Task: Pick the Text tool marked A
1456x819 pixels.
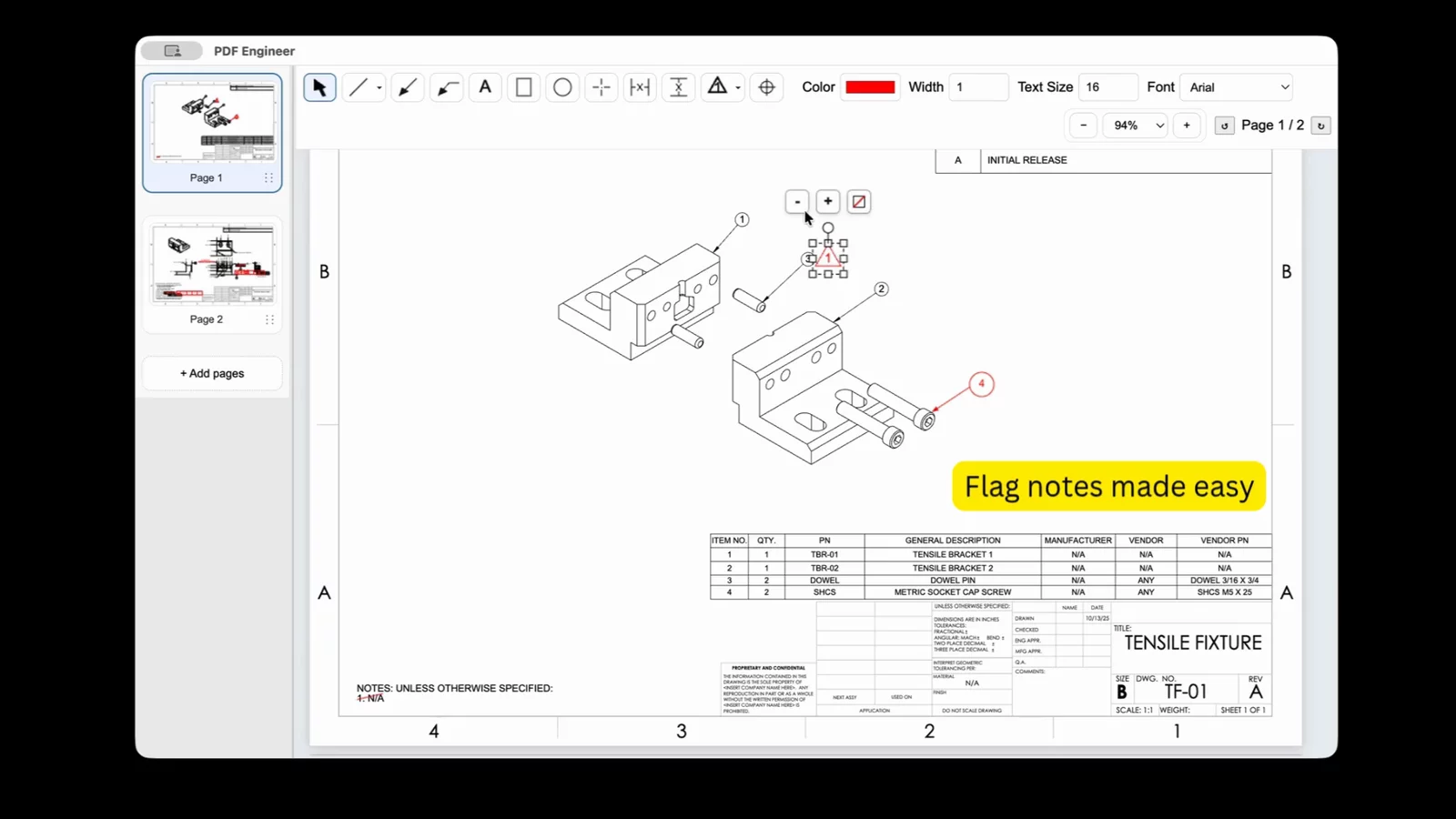Action: 485,87
